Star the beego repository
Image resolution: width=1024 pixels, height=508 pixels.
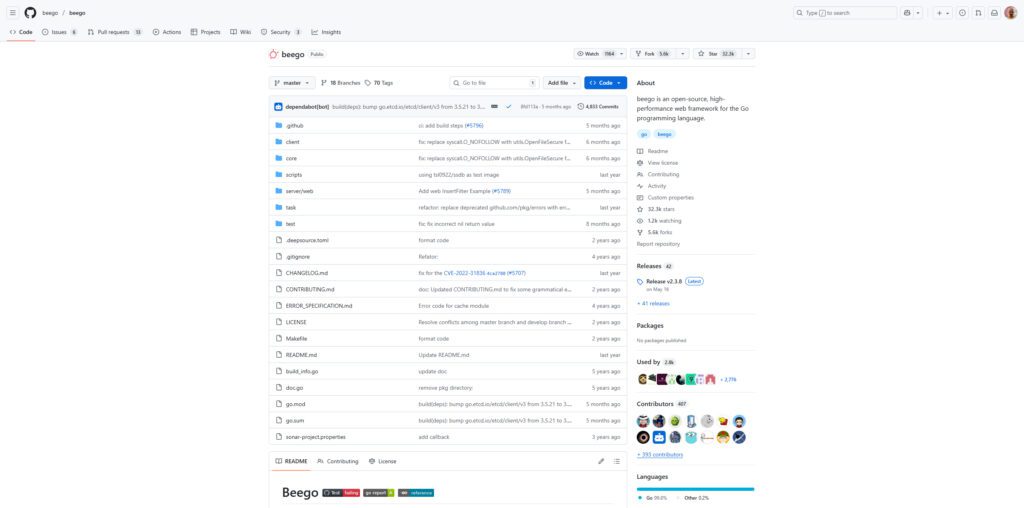coord(714,54)
